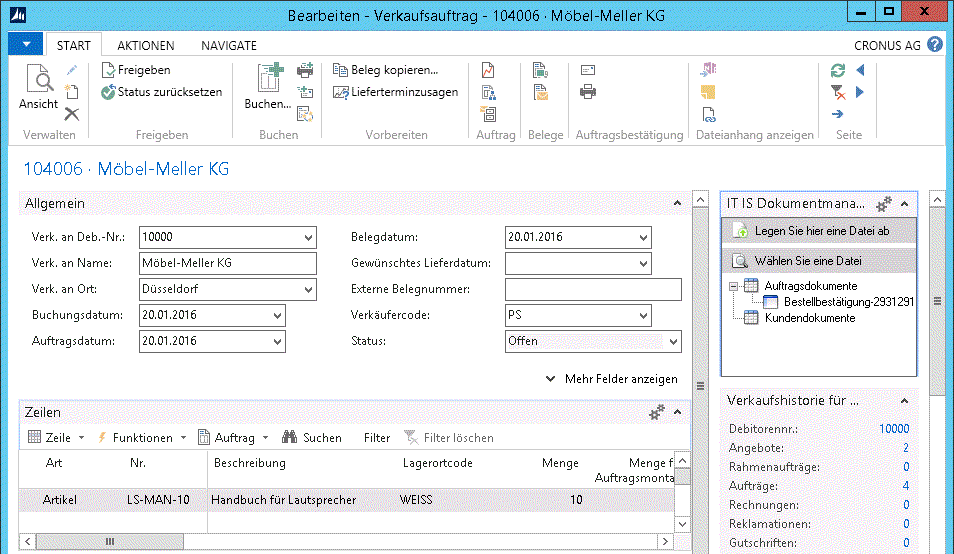Screen dimensions: 954x554
Task: Collapse the Auftragsdokumente tree node
Action: click(733, 286)
